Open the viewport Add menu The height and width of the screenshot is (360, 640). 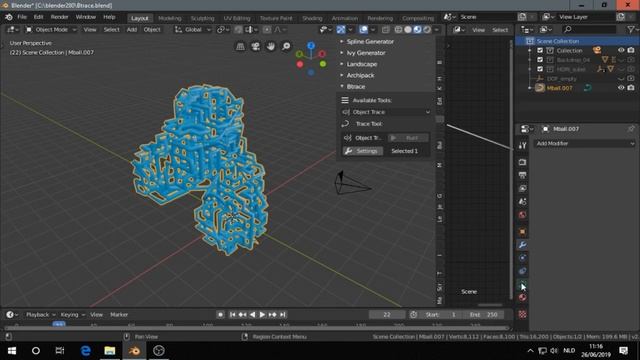(x=131, y=29)
